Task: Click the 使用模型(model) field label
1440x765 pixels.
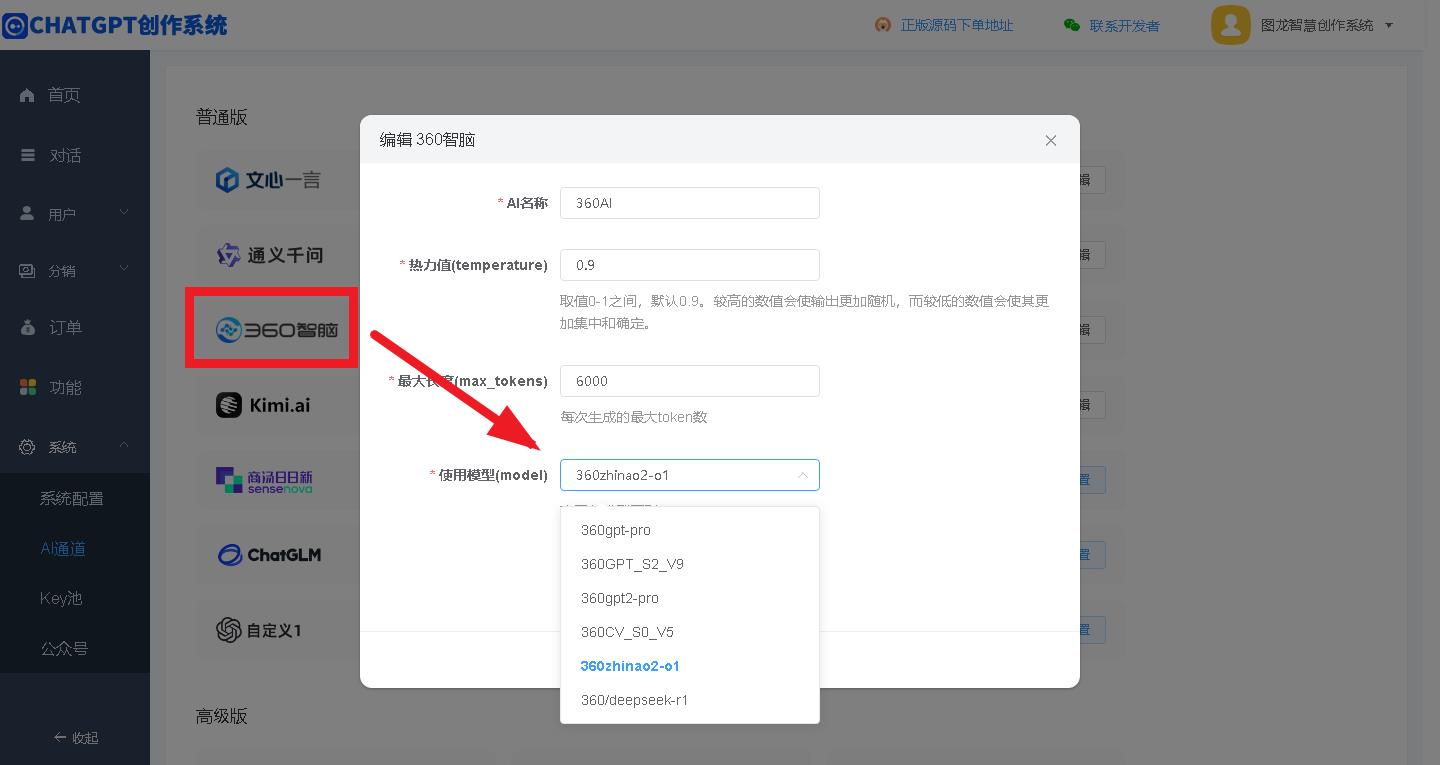Action: pyautogui.click(x=493, y=475)
